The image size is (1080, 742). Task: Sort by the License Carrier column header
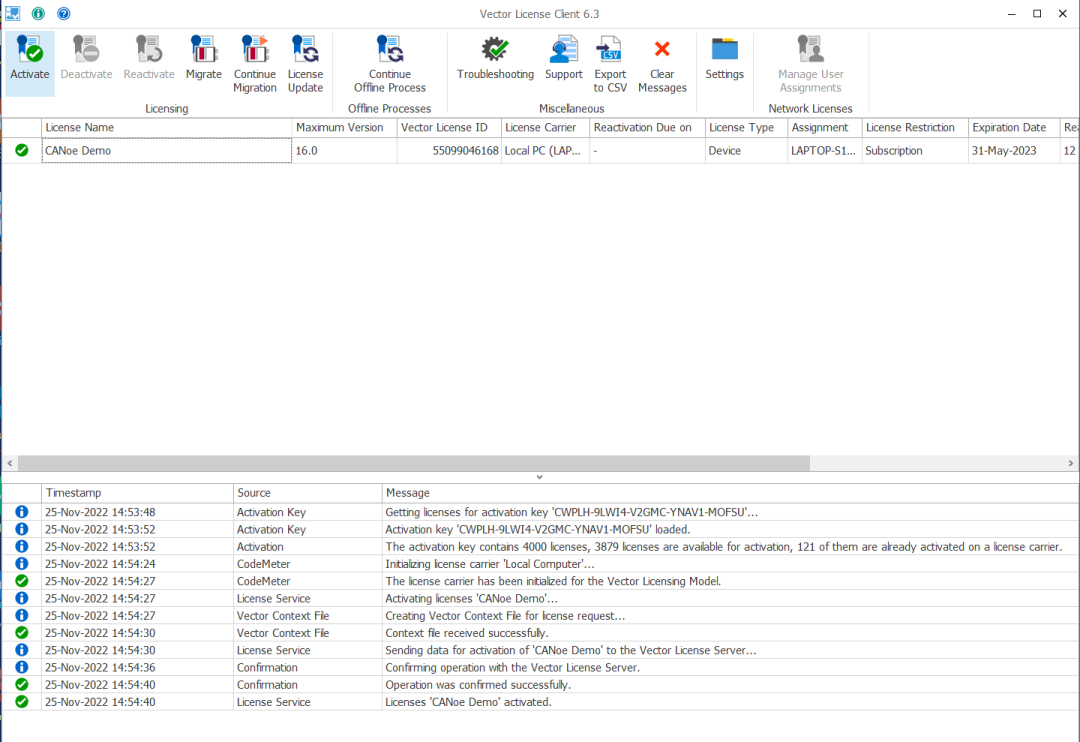pyautogui.click(x=546, y=127)
